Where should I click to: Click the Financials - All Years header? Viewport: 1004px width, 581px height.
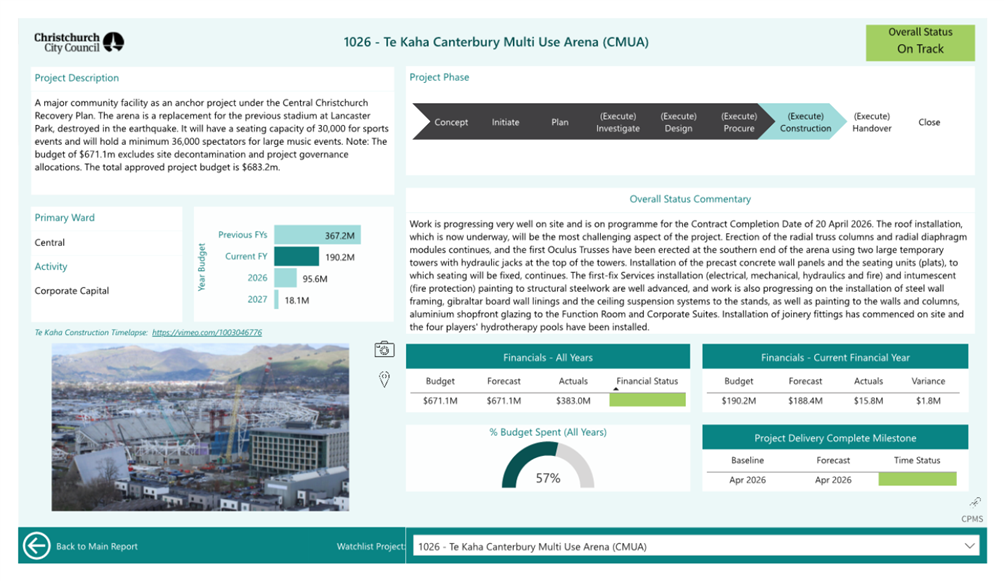click(x=548, y=357)
